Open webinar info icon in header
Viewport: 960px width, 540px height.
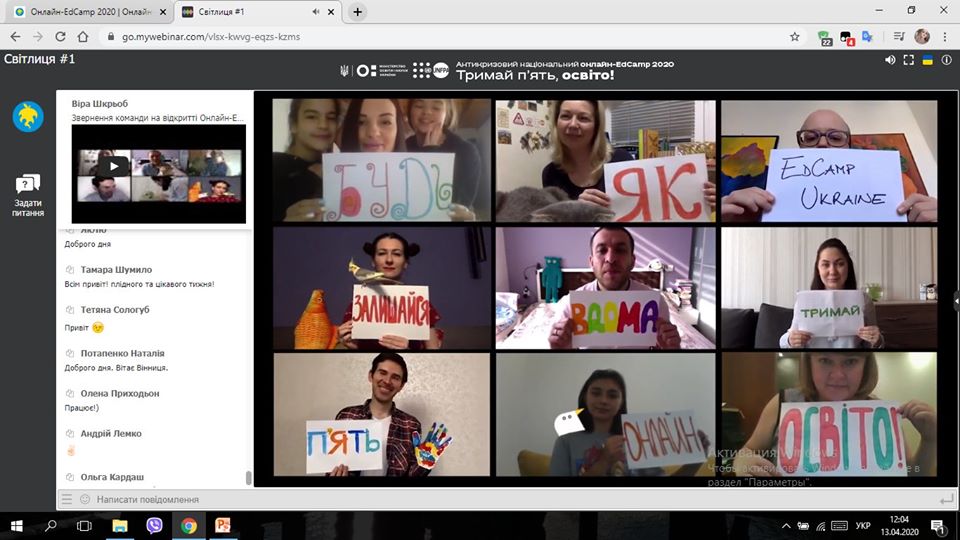click(945, 60)
